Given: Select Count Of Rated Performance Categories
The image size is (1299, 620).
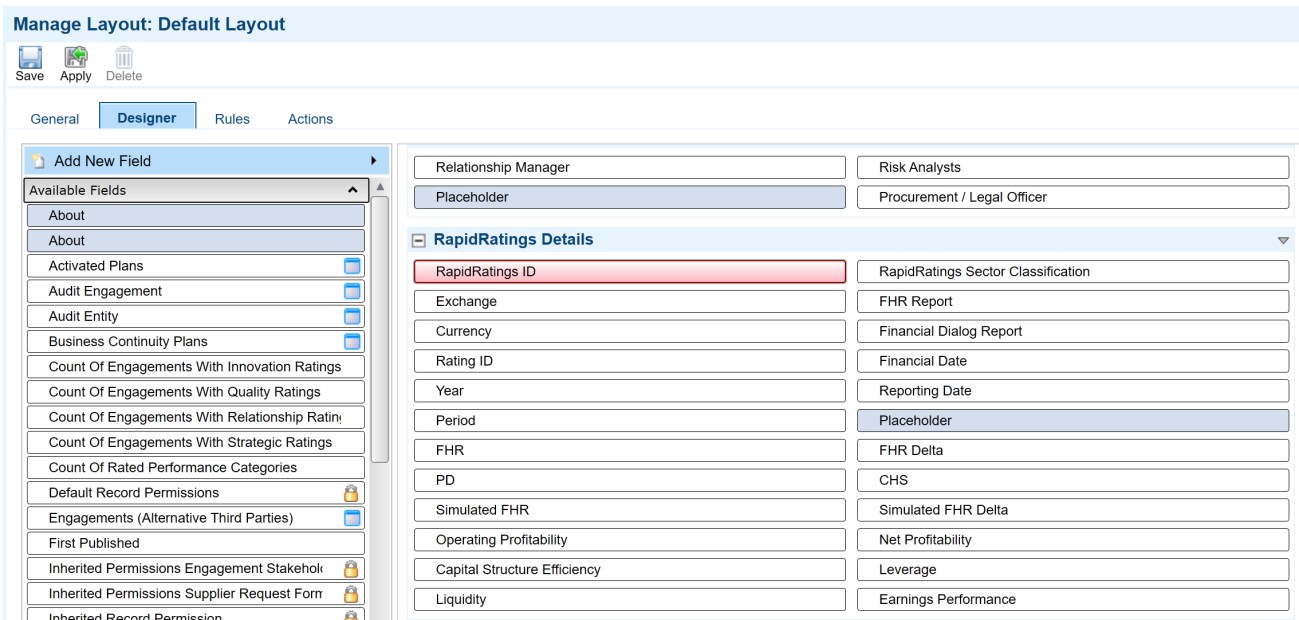Looking at the screenshot, I should pyautogui.click(x=196, y=467).
